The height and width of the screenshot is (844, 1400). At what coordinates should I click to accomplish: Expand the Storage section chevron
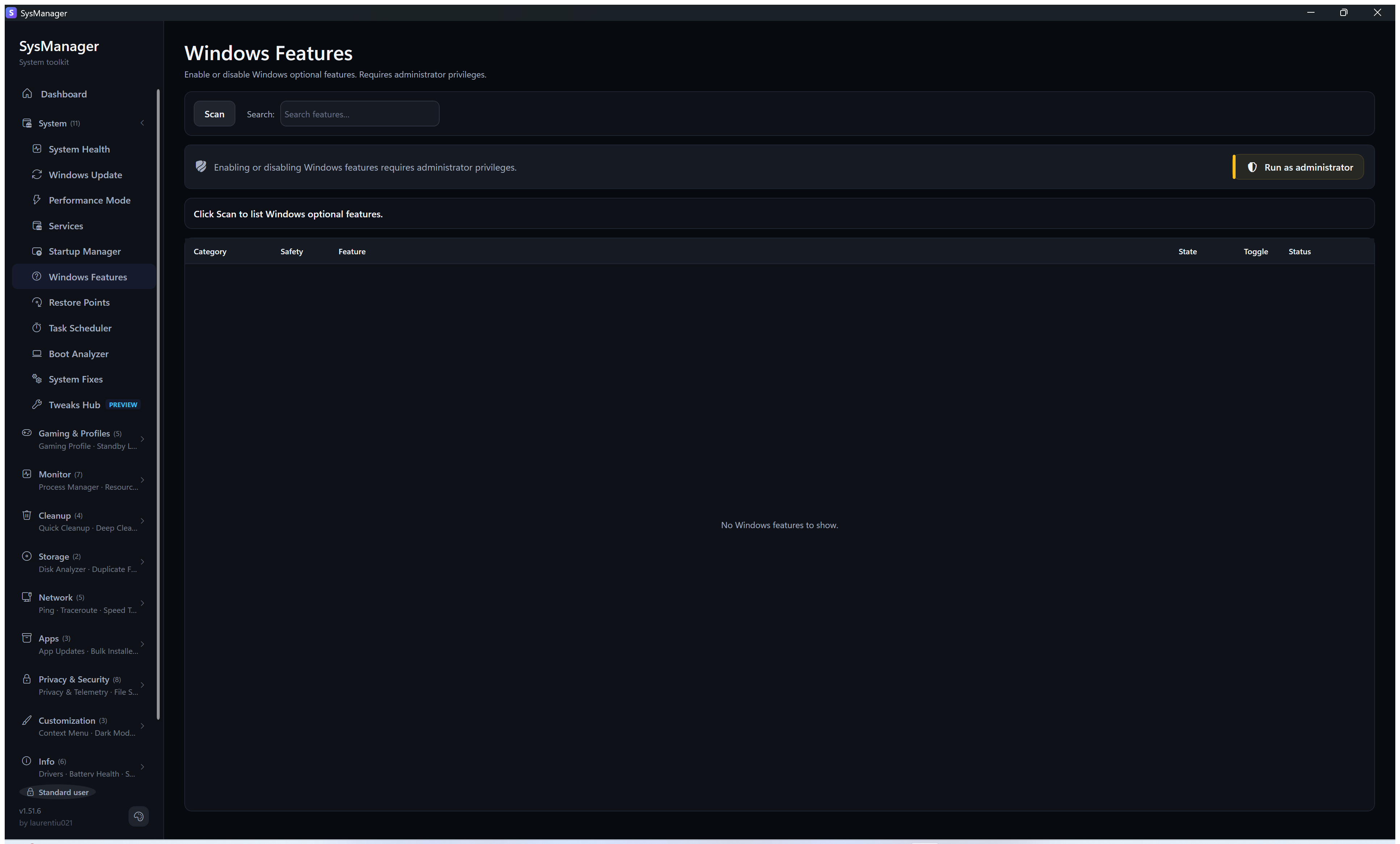coord(143,562)
